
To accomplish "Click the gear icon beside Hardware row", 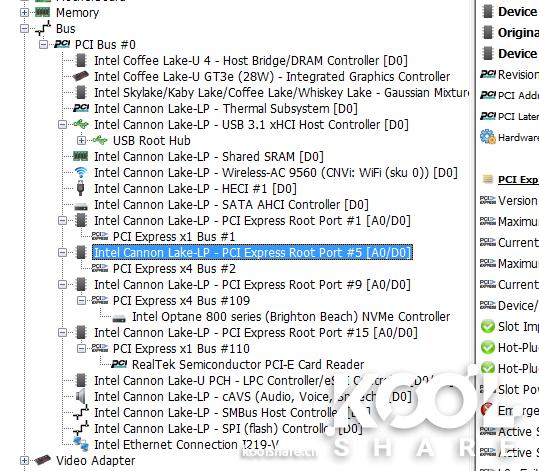I will pyautogui.click(x=488, y=137).
